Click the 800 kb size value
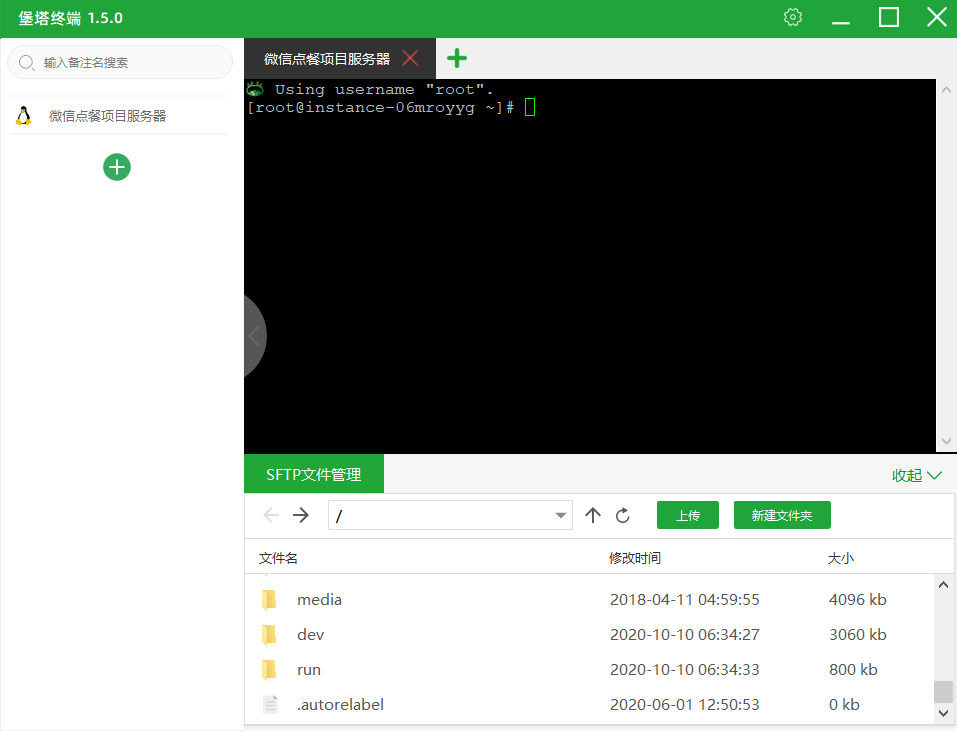The height and width of the screenshot is (731, 957). tap(853, 669)
